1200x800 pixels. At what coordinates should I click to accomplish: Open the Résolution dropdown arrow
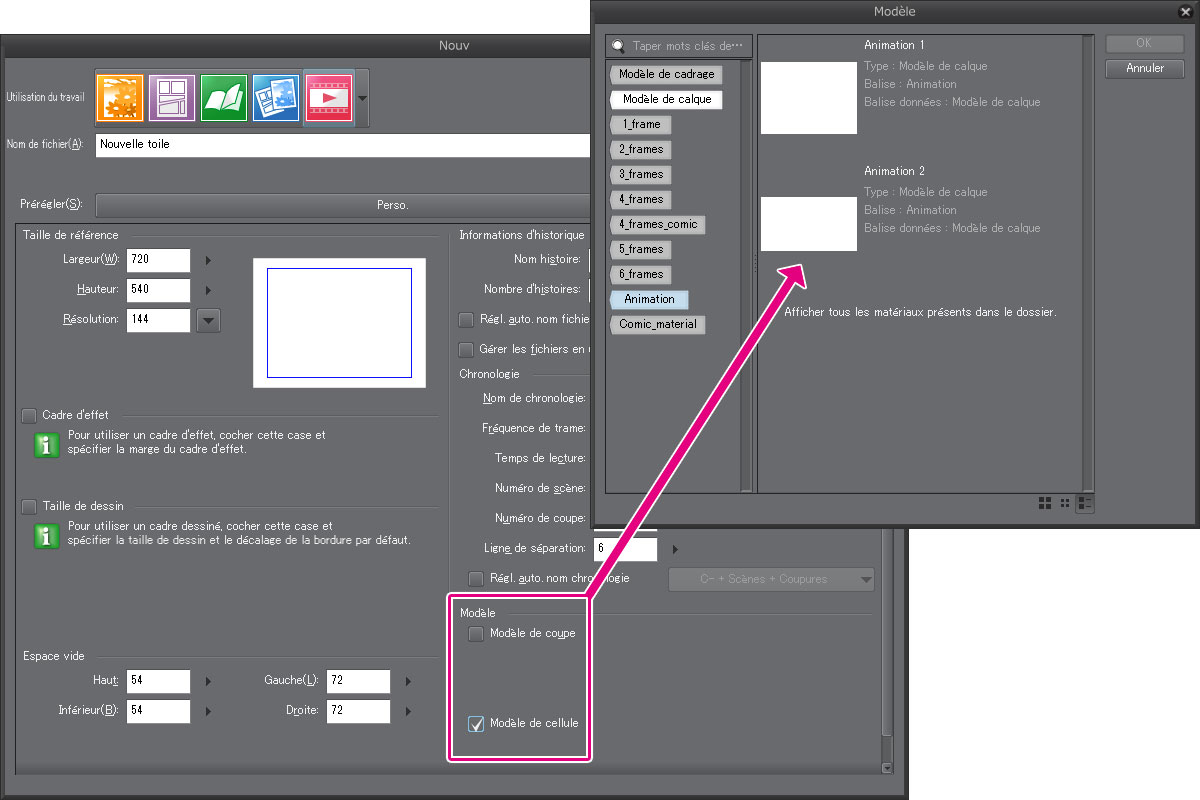208,321
